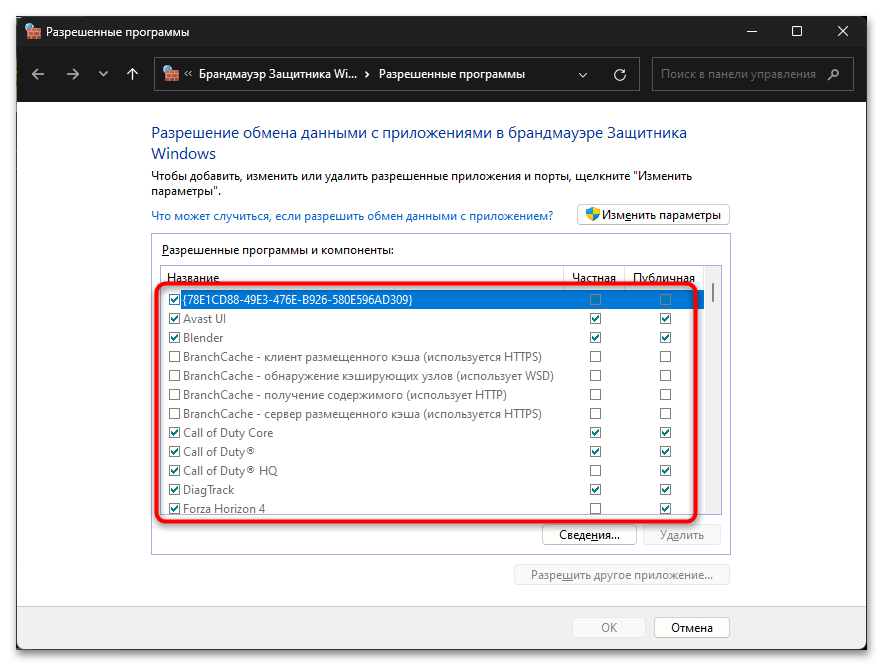Click the firewall icon in address bar
The height and width of the screenshot is (666, 883).
click(x=171, y=74)
